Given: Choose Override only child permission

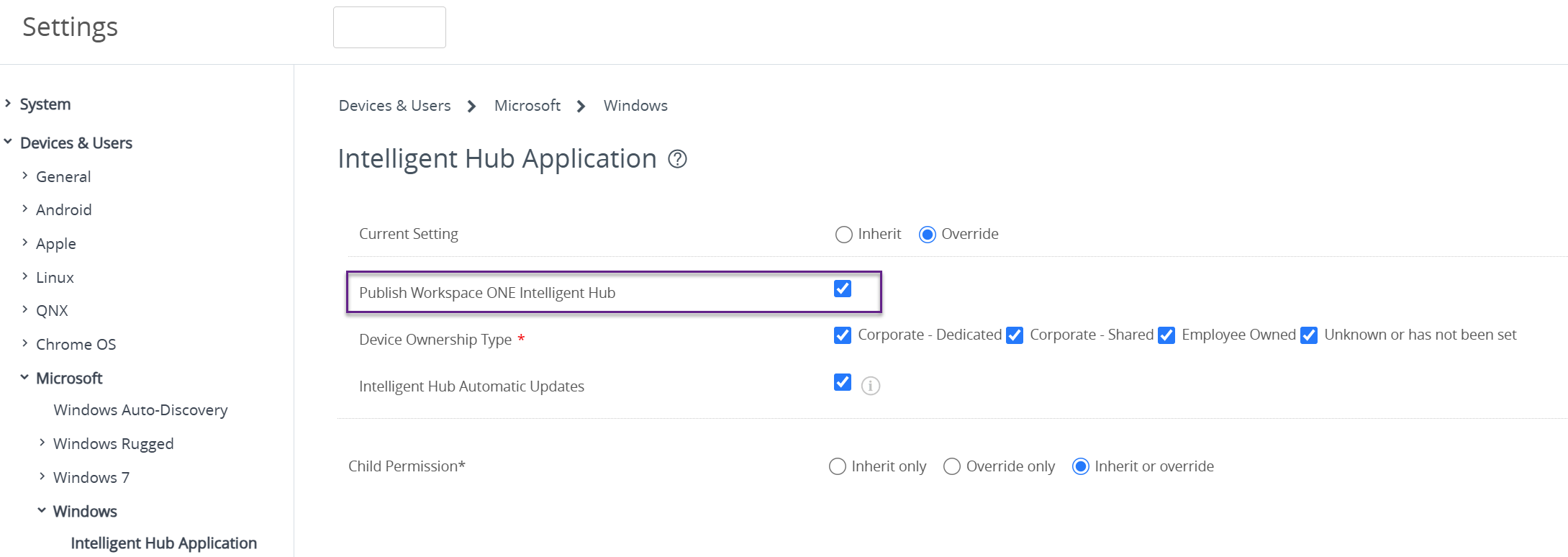Looking at the screenshot, I should click(x=952, y=467).
